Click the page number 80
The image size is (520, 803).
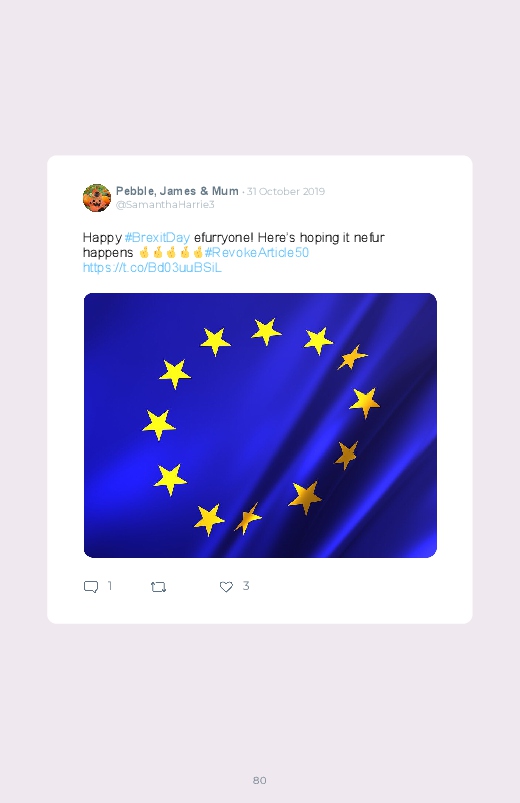[260, 780]
